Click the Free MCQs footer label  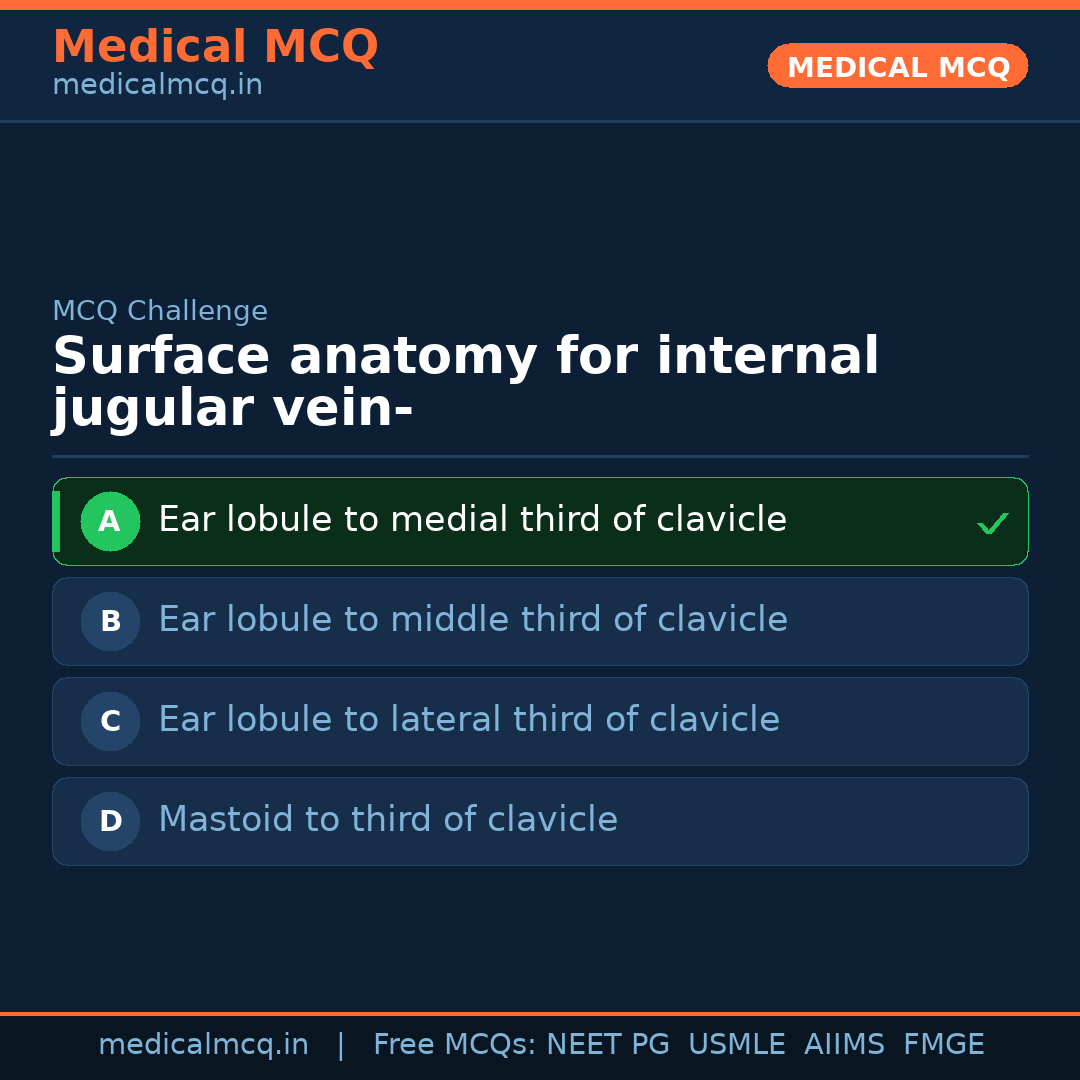point(454,1045)
